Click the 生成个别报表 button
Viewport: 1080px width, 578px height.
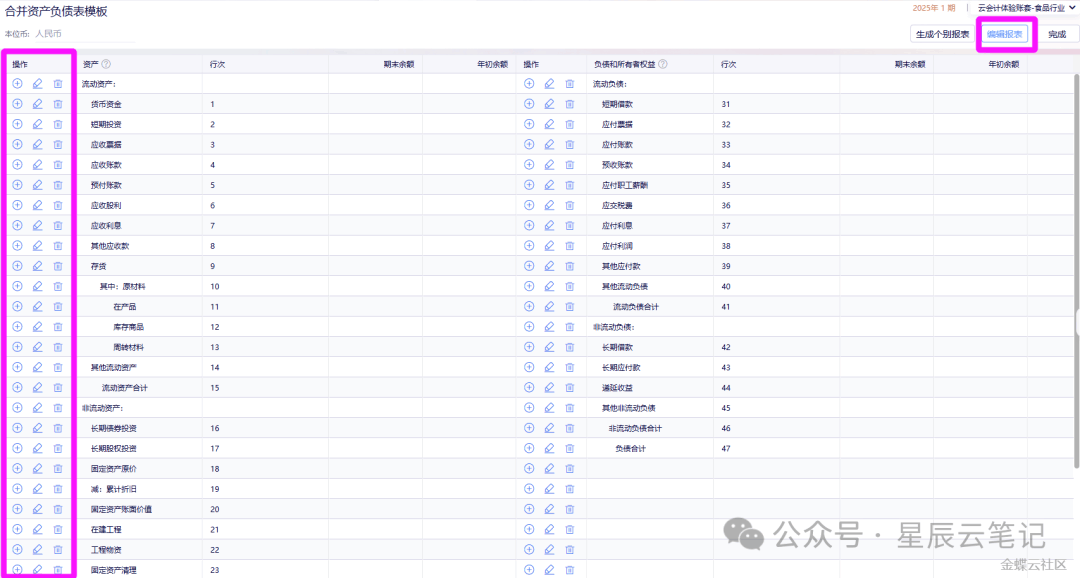941,34
